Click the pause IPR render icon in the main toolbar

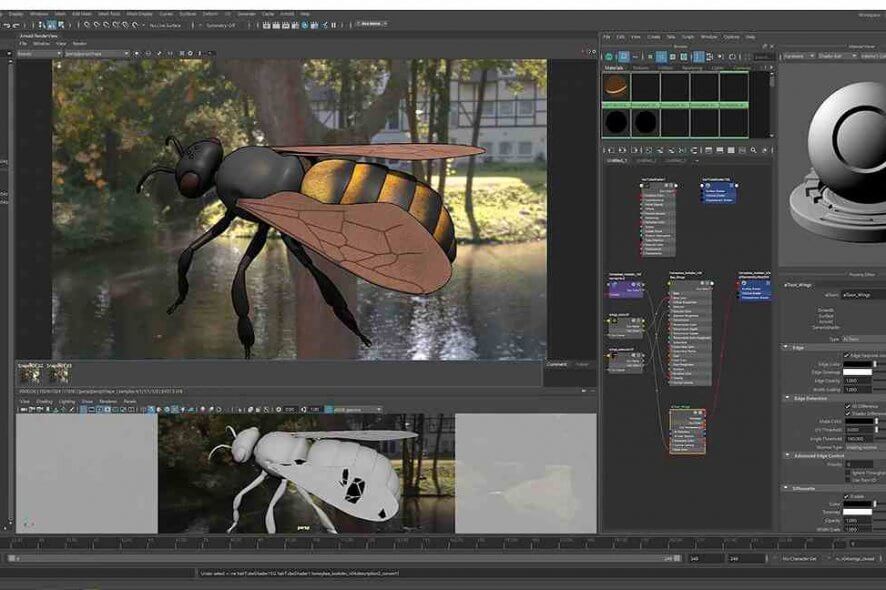click(333, 25)
